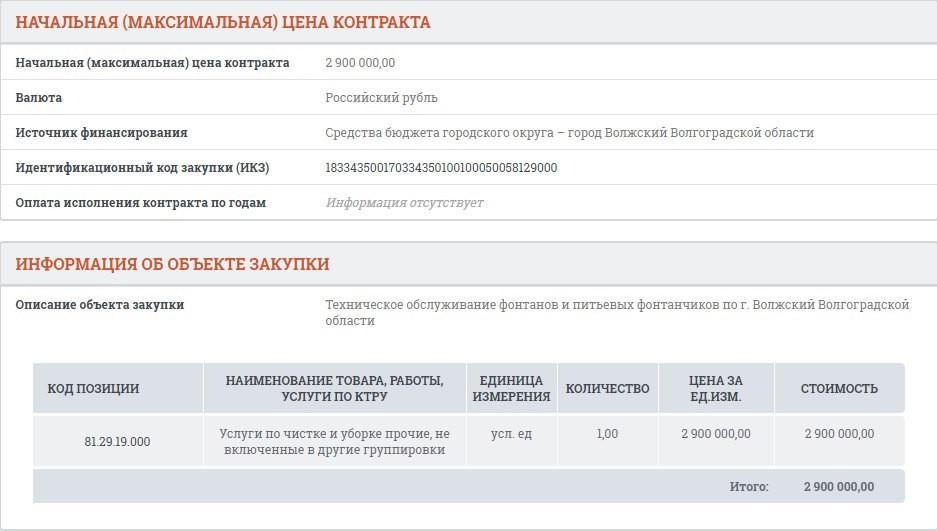
Task: Click the 'Услуги по чистке и уборке прочие' cell
Action: pyautogui.click(x=335, y=441)
